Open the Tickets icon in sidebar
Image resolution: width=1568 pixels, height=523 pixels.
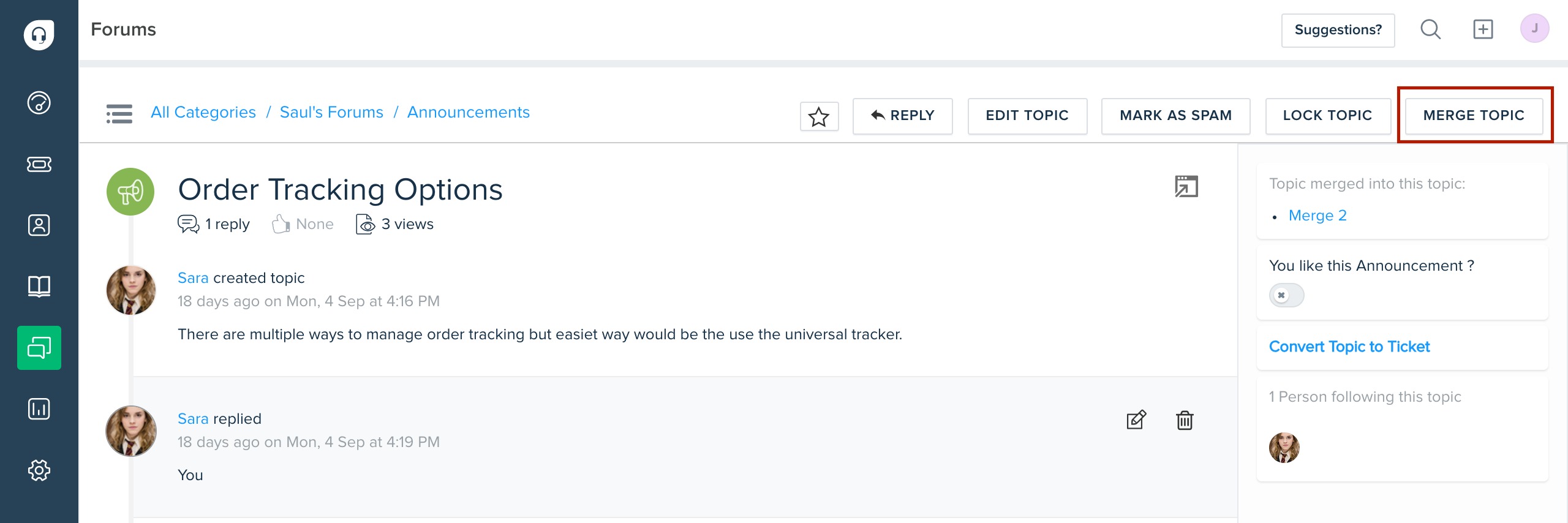(39, 164)
